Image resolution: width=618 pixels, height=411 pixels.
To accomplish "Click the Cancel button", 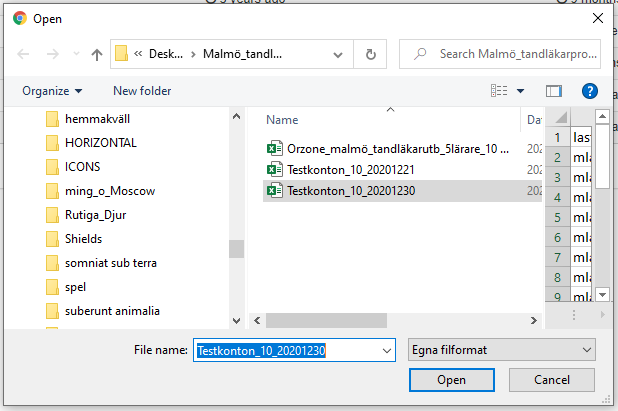I will tap(552, 380).
